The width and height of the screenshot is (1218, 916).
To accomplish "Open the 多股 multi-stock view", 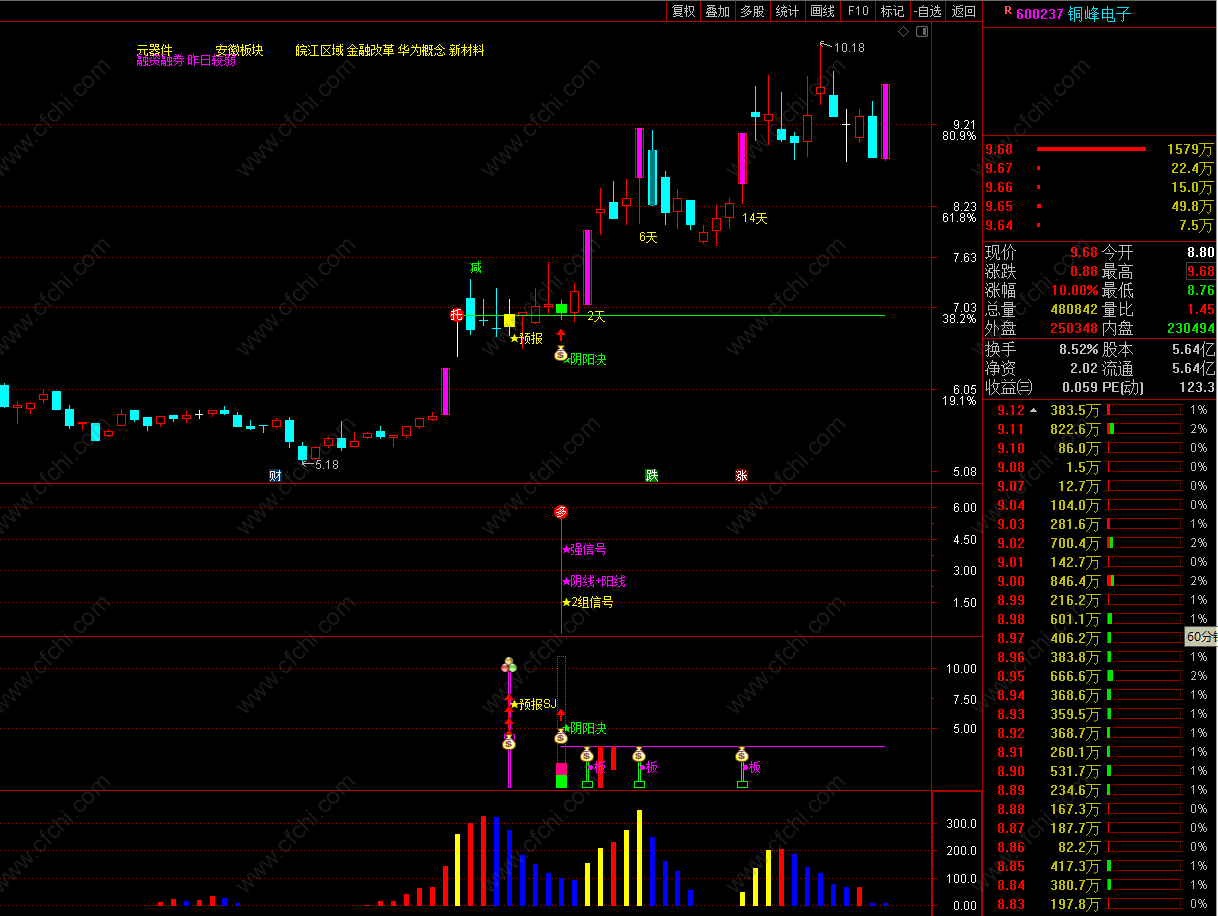I will click(752, 11).
